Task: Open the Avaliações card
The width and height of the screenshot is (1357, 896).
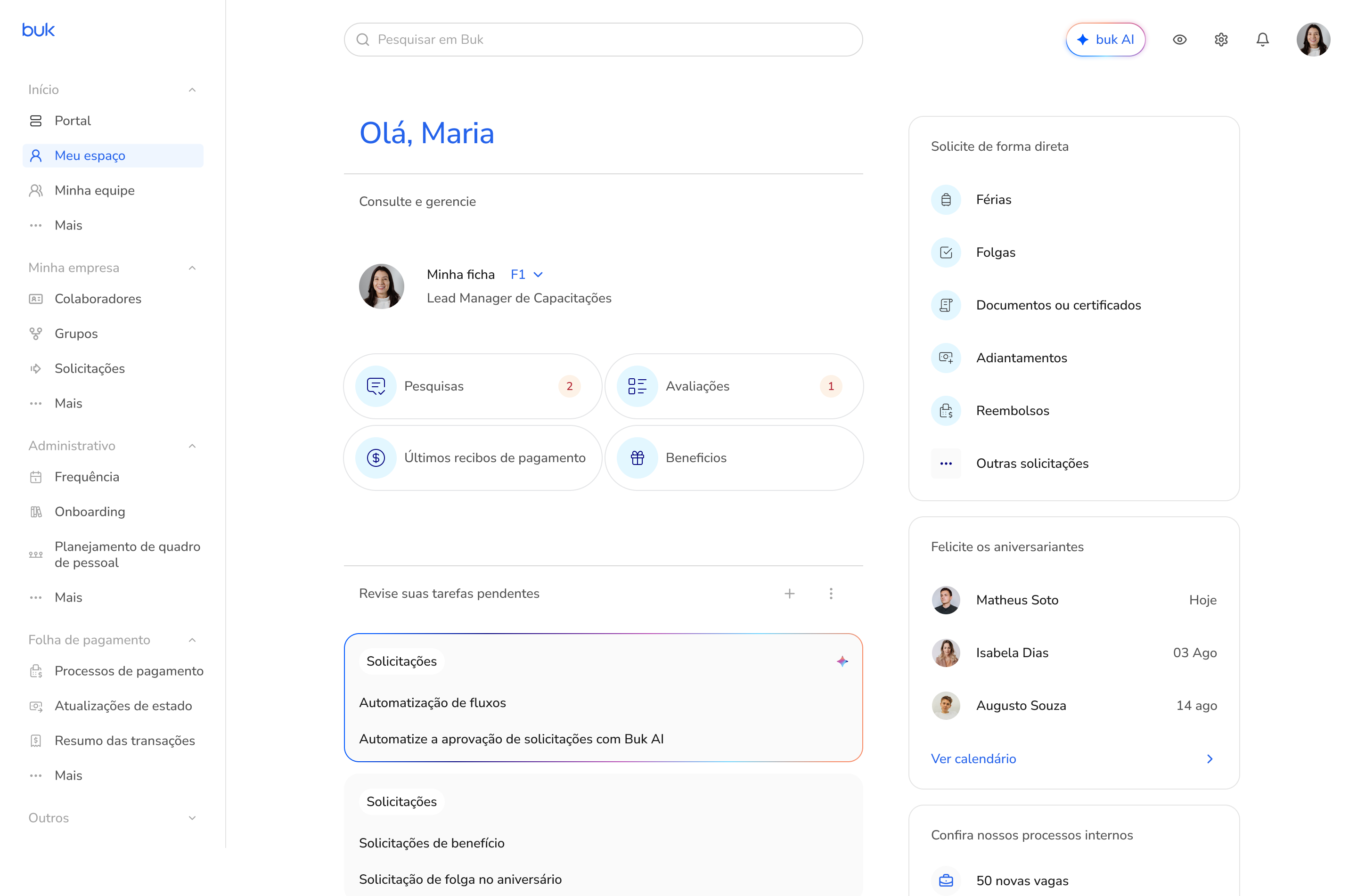Action: click(x=734, y=386)
